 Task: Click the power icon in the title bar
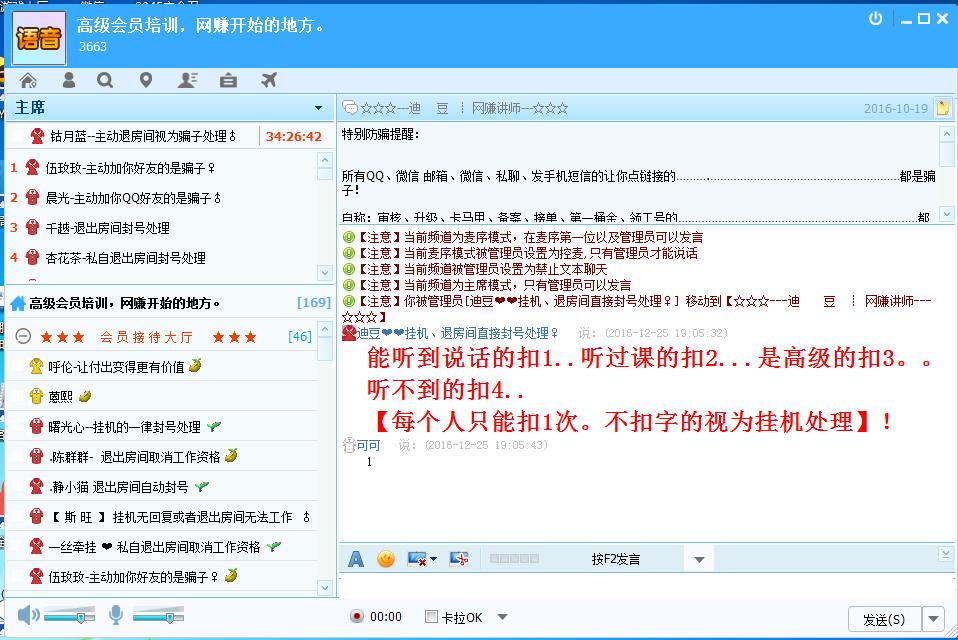click(x=878, y=18)
